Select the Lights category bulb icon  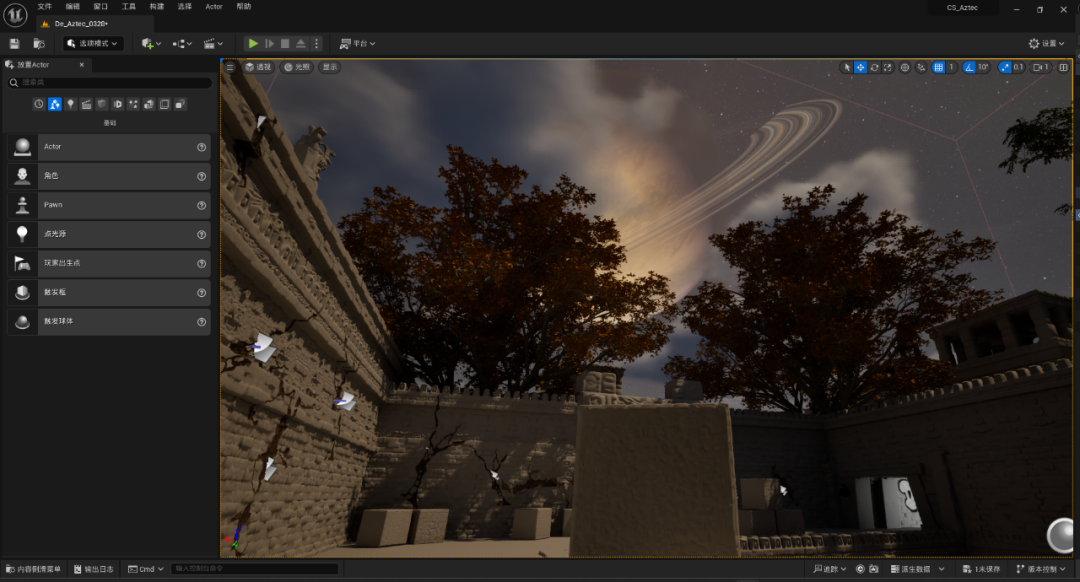click(x=70, y=104)
